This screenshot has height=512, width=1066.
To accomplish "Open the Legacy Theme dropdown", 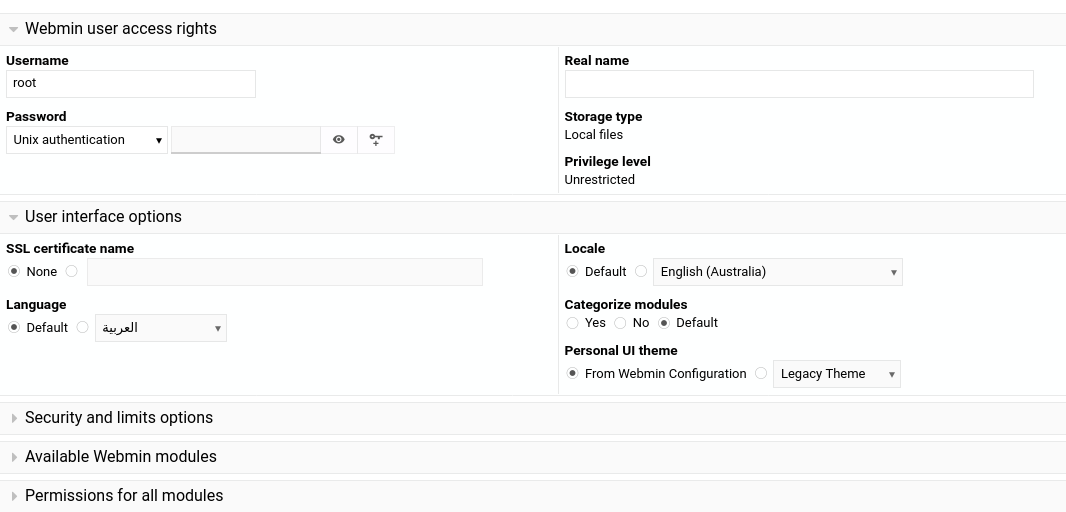I will 837,374.
